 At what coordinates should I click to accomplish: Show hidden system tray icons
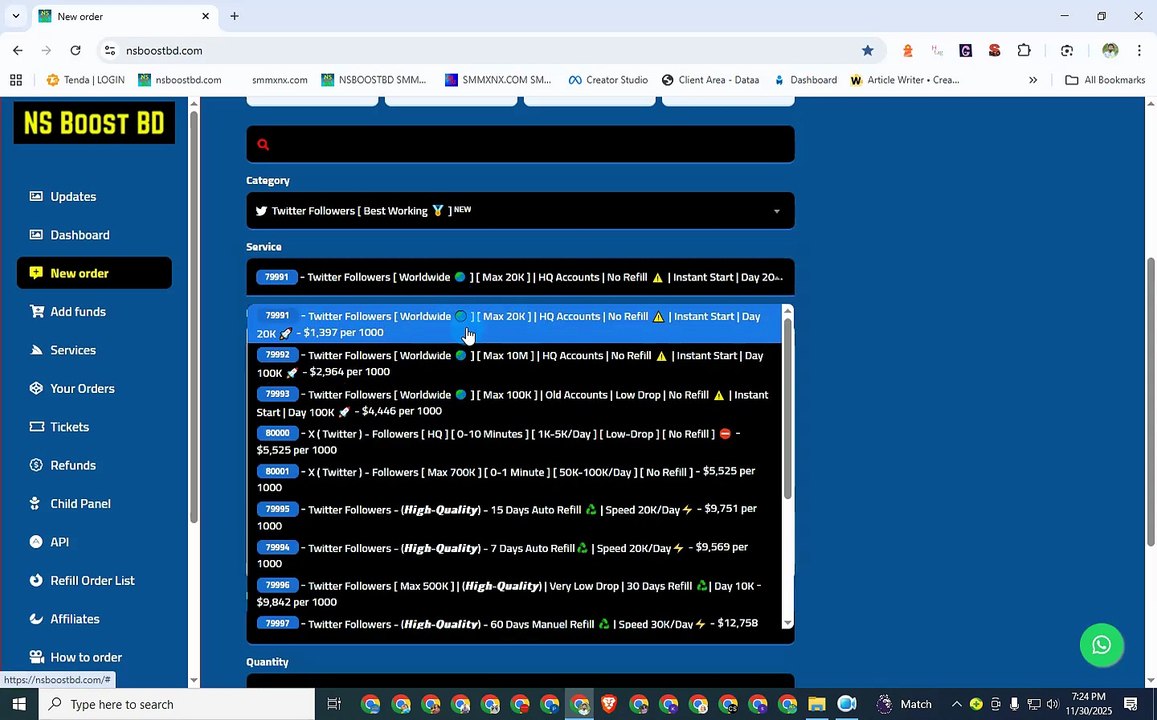click(956, 705)
